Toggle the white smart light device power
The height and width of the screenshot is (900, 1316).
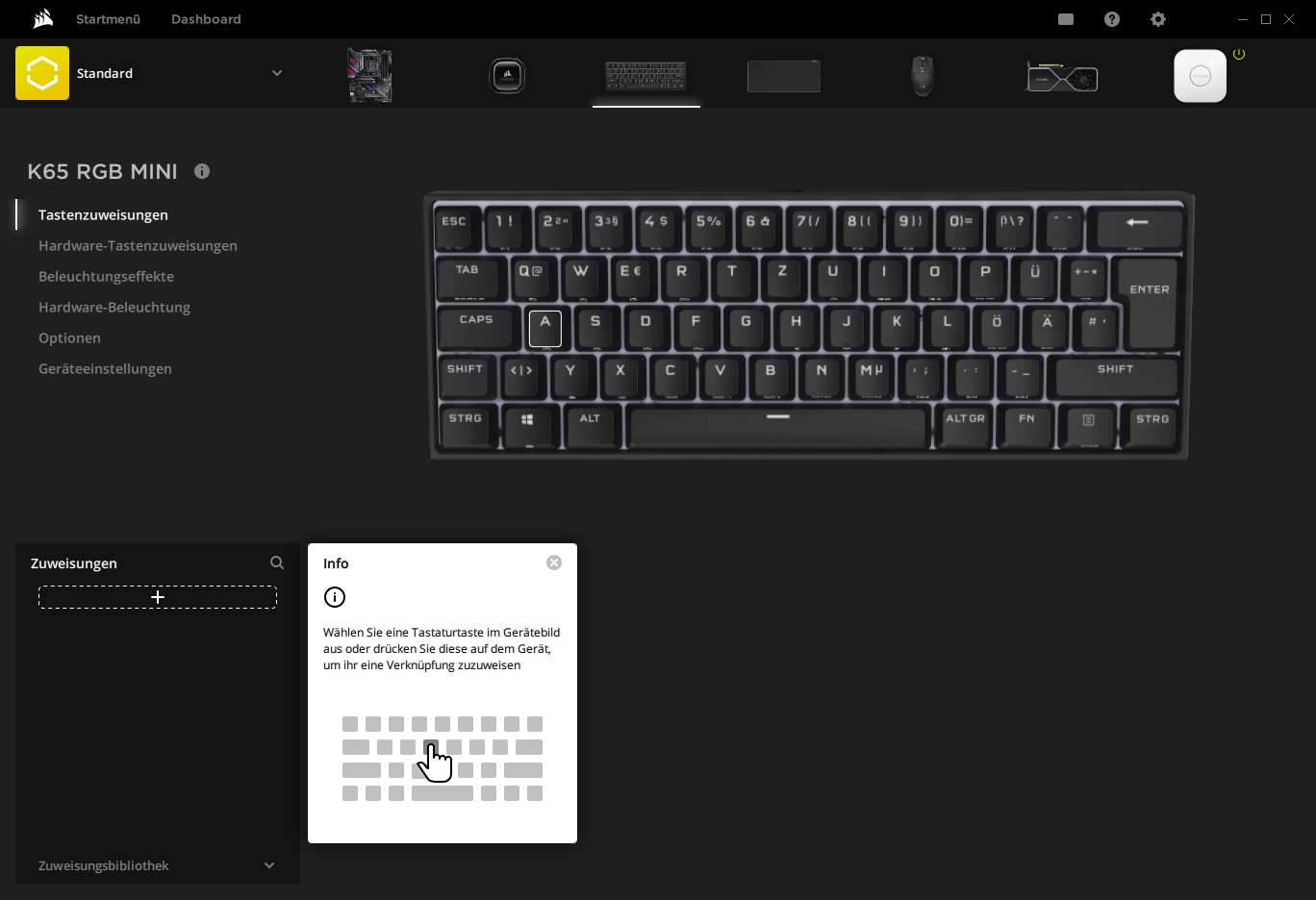tap(1239, 55)
